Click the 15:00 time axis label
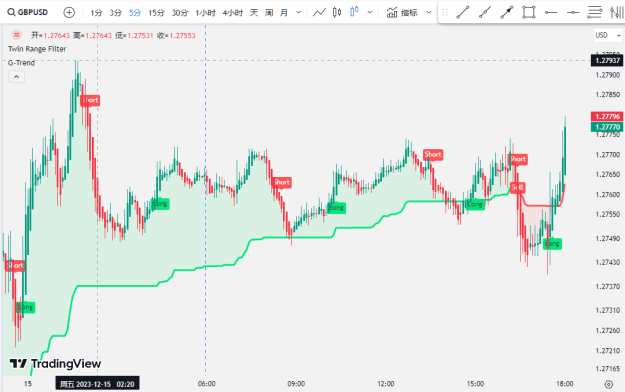 (x=476, y=384)
